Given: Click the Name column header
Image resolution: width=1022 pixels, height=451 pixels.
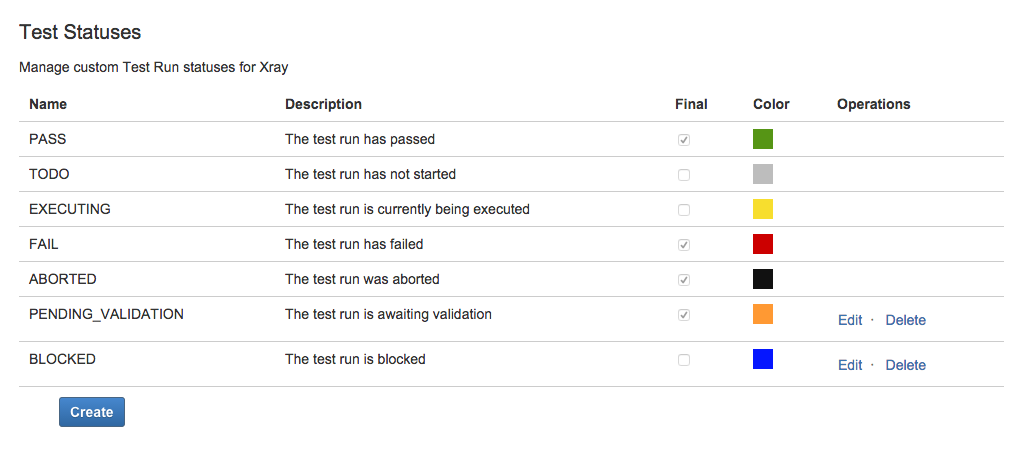Looking at the screenshot, I should tap(48, 104).
